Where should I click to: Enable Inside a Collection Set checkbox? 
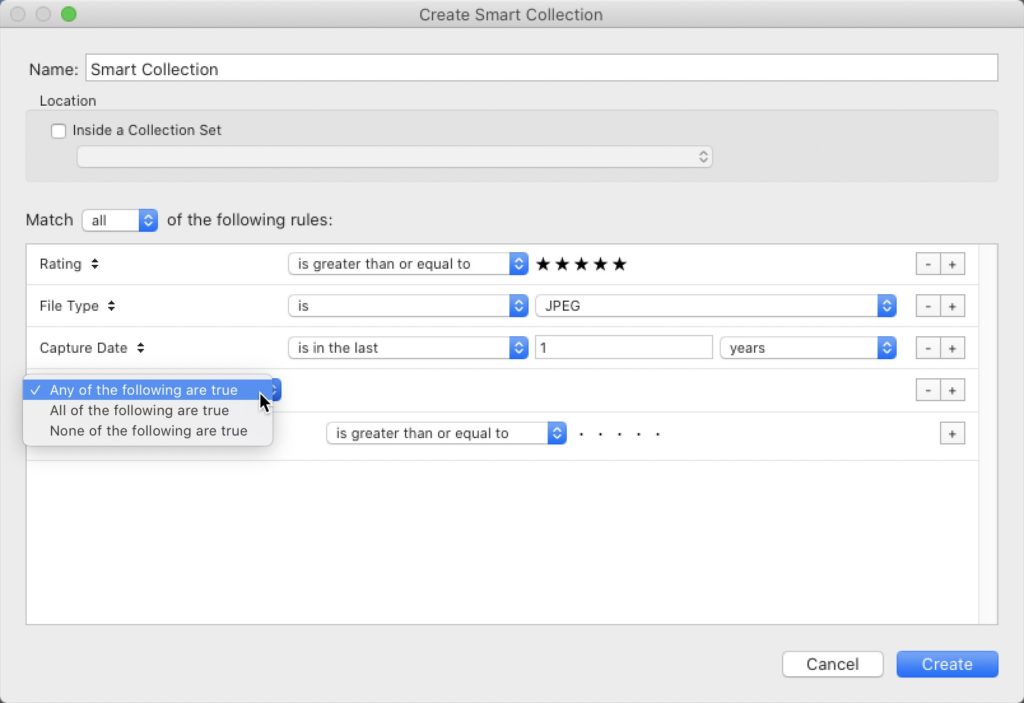tap(59, 131)
